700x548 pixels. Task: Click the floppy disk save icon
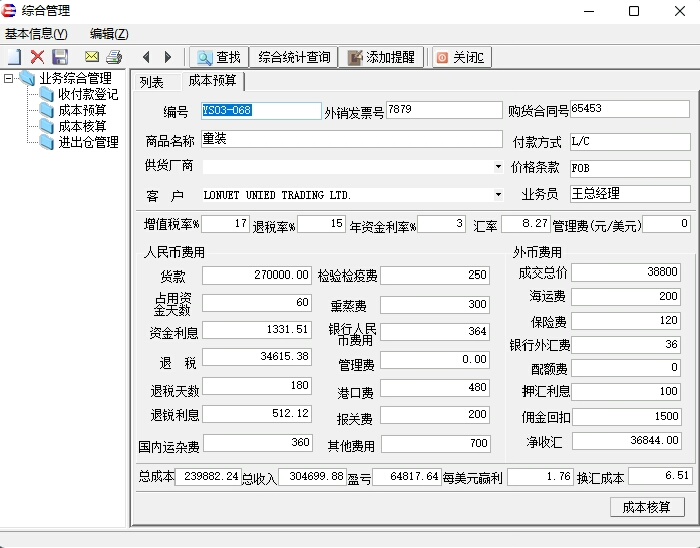60,57
